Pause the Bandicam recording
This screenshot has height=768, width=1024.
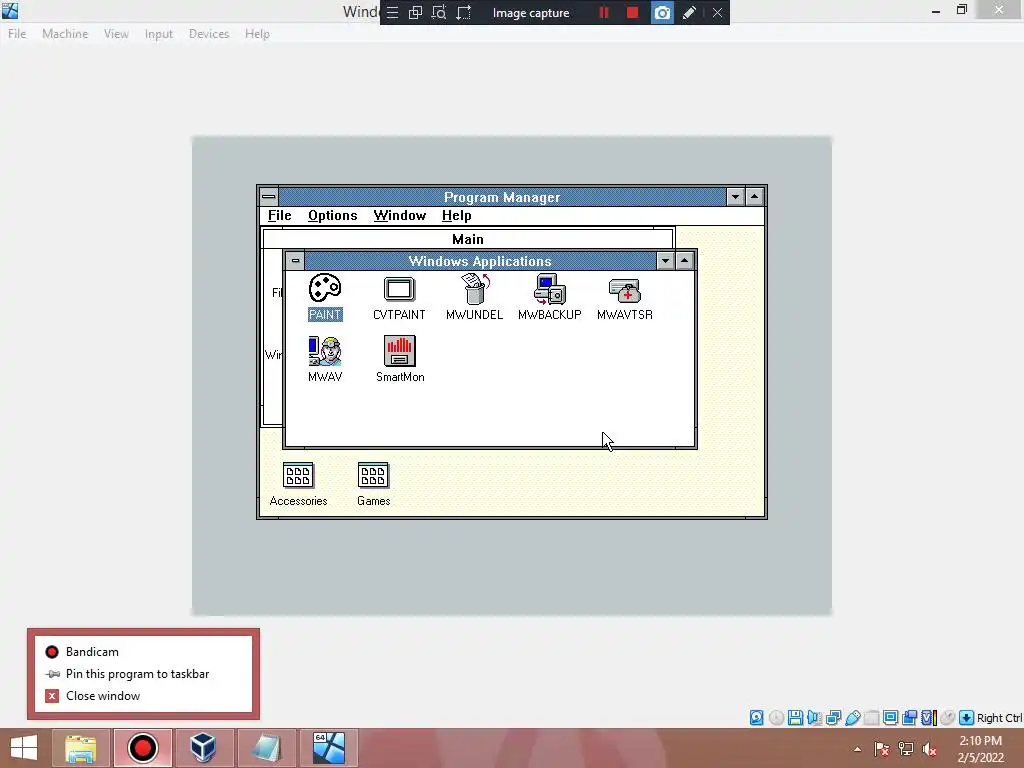(603, 12)
